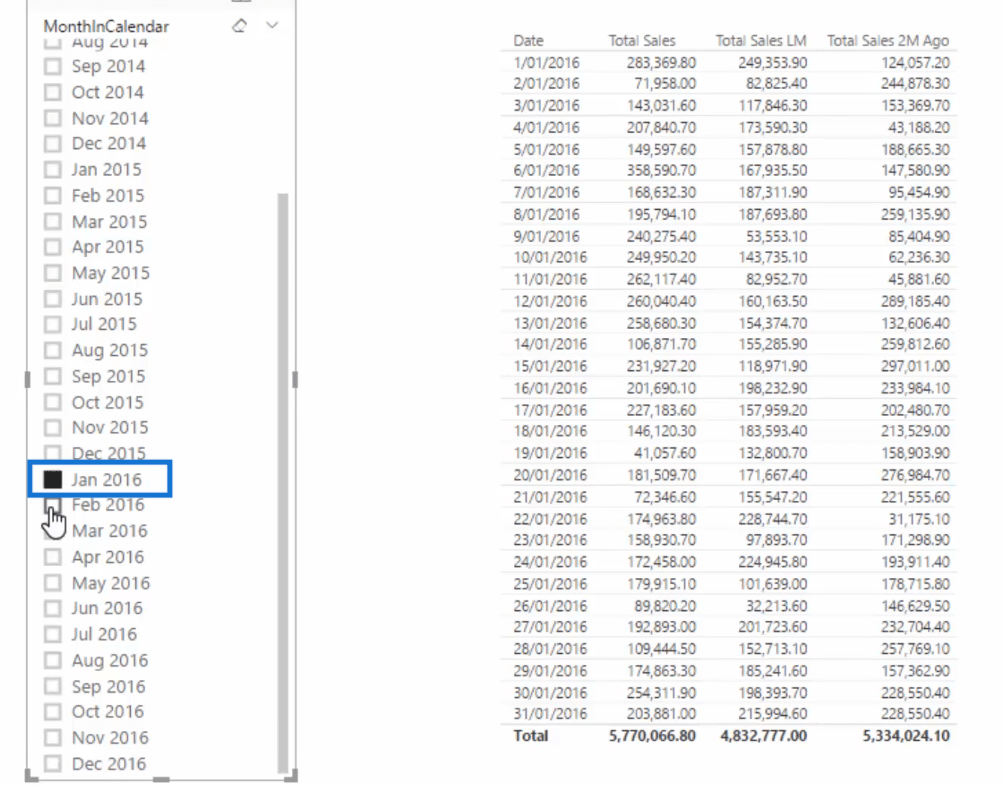Check the Jun 2015 checkbox
The height and width of the screenshot is (785, 1002).
click(x=53, y=299)
